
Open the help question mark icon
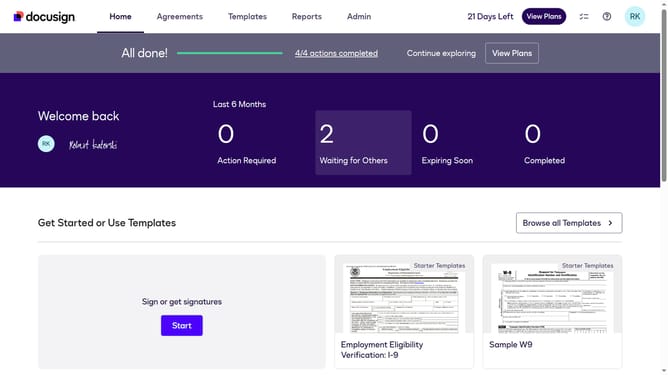tap(607, 17)
